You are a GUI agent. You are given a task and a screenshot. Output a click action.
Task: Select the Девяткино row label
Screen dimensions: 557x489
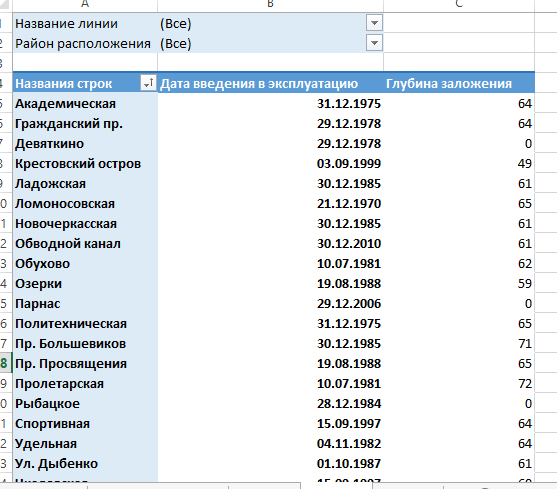pos(85,143)
